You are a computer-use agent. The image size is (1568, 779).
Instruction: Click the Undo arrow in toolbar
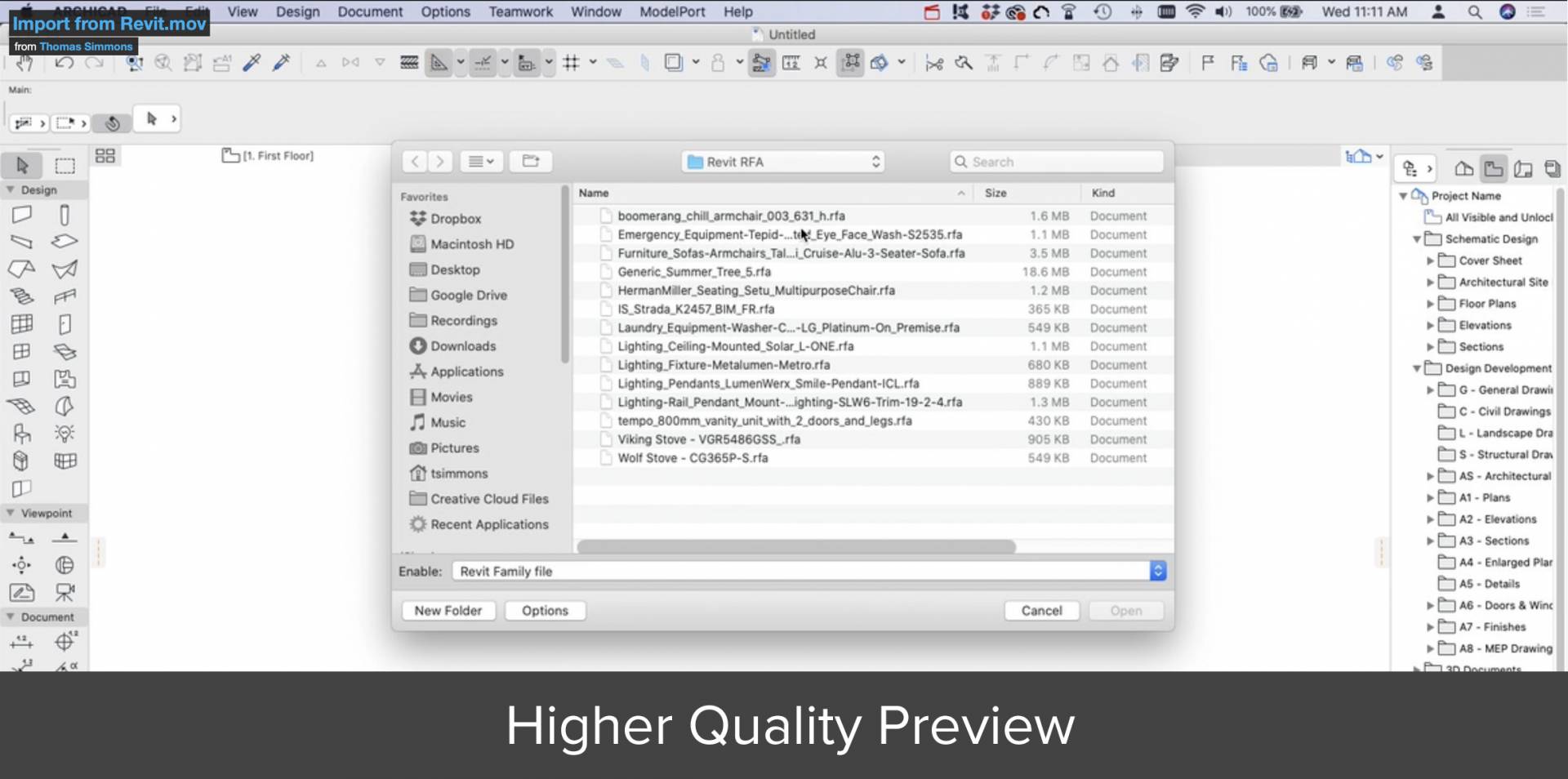click(65, 63)
